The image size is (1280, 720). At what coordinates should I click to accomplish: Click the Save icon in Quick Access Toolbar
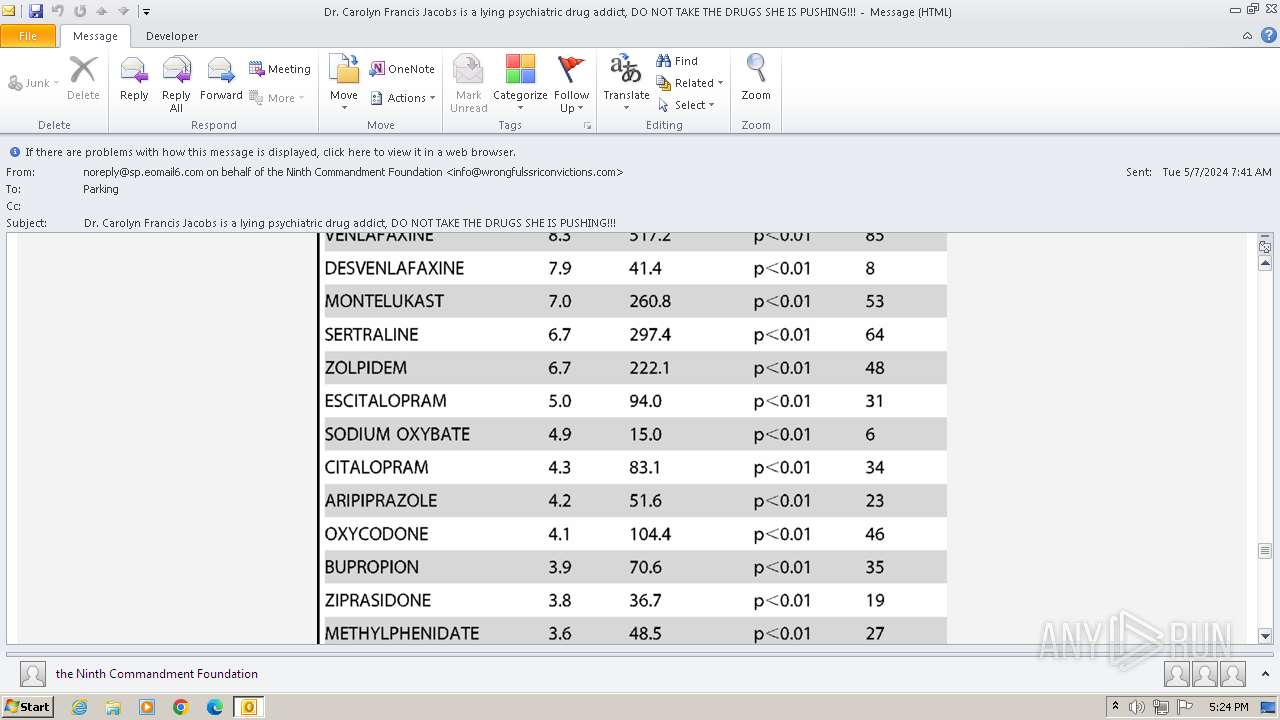(36, 11)
